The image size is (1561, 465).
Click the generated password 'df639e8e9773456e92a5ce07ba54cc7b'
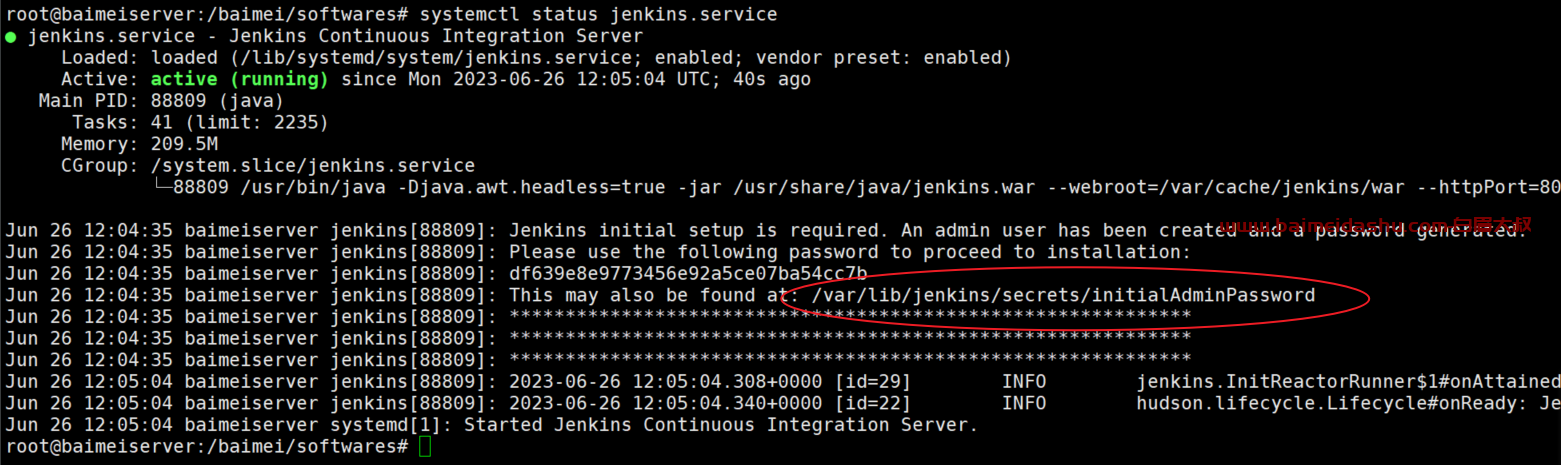(688, 274)
